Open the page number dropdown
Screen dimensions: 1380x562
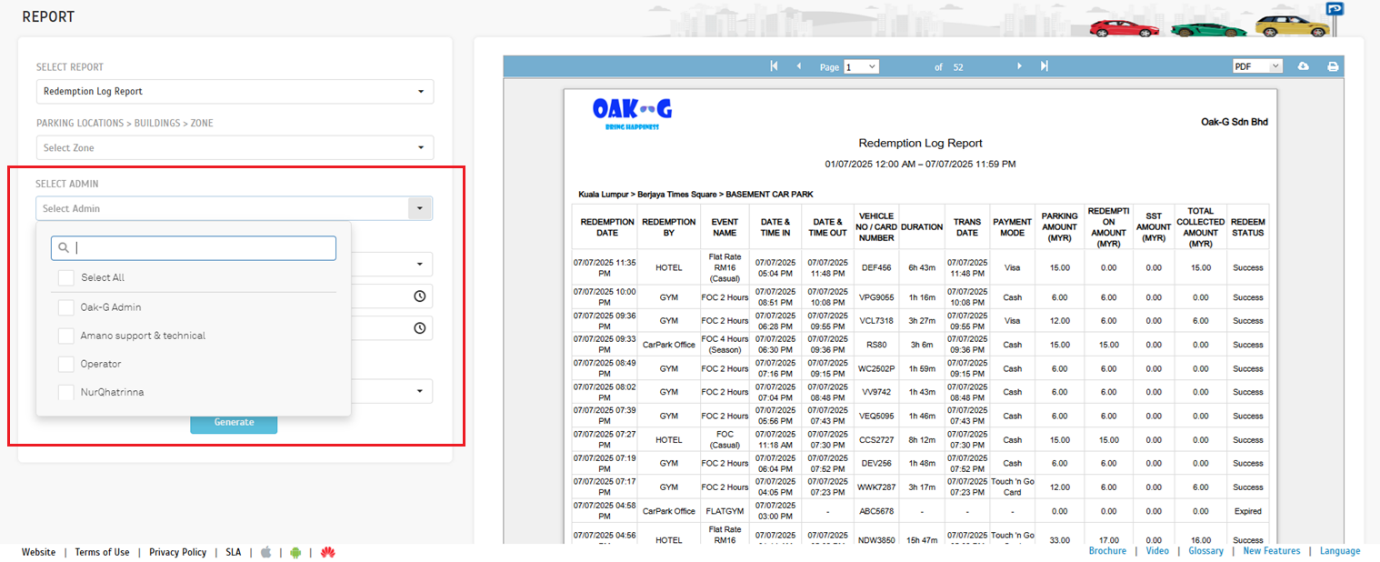pyautogui.click(x=861, y=67)
